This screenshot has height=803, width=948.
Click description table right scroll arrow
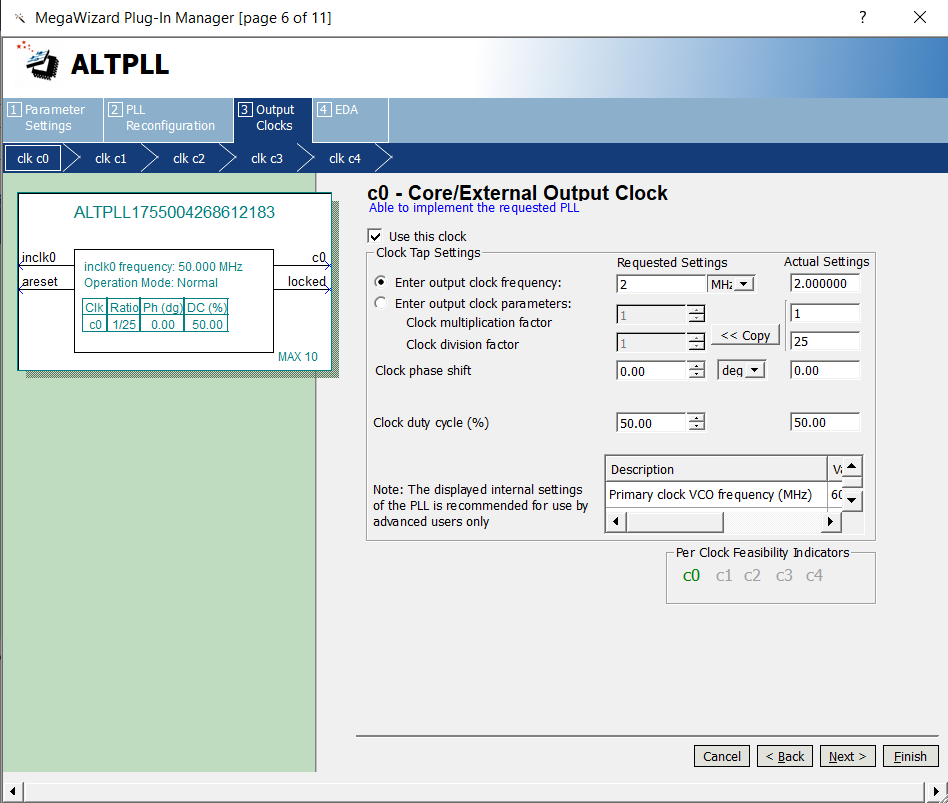pyautogui.click(x=830, y=521)
